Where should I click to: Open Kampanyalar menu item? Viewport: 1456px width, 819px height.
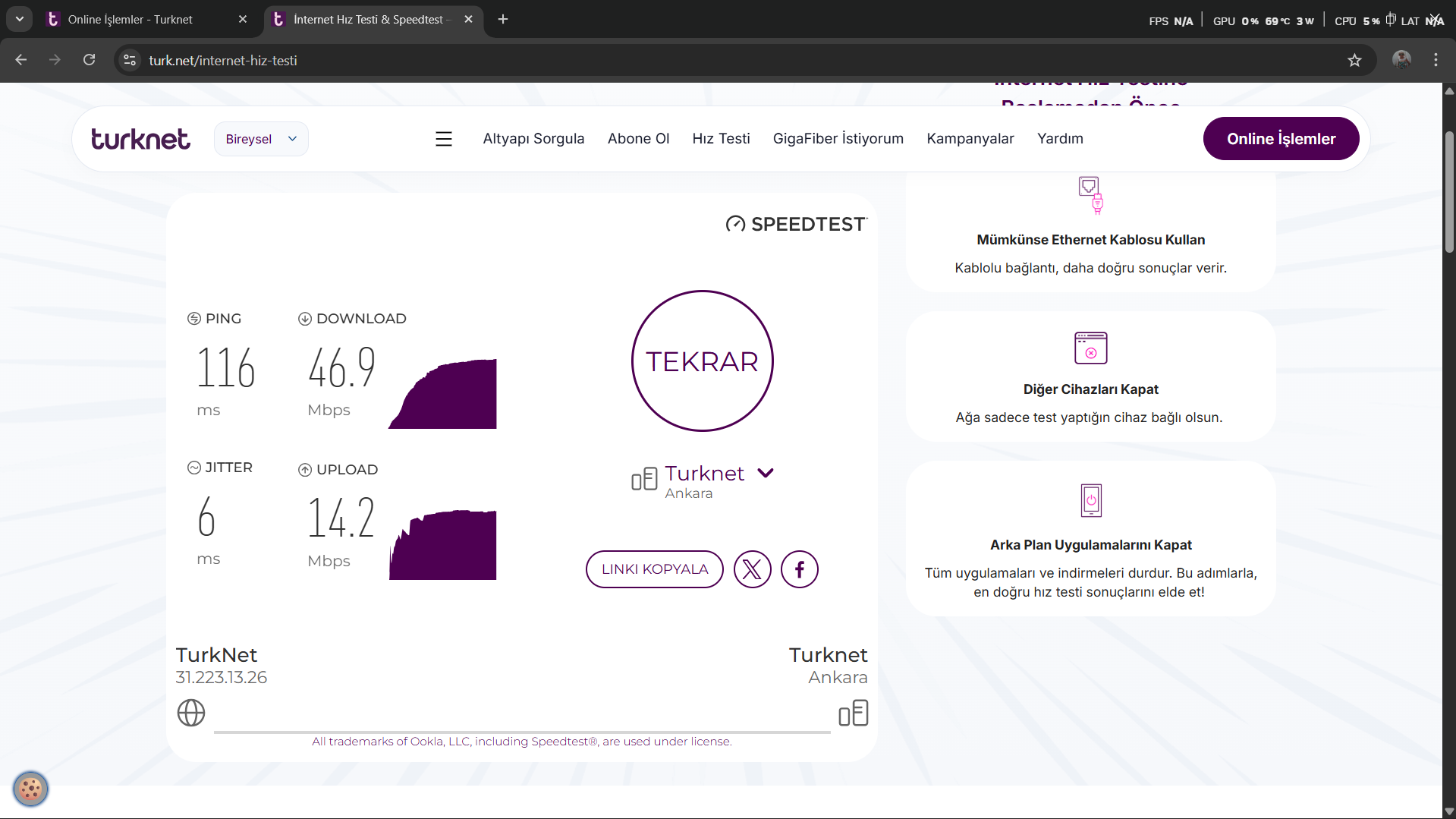coord(970,139)
